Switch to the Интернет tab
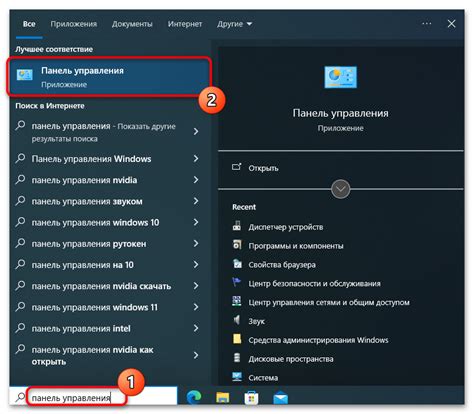Image resolution: width=474 pixels, height=414 pixels. tap(185, 24)
